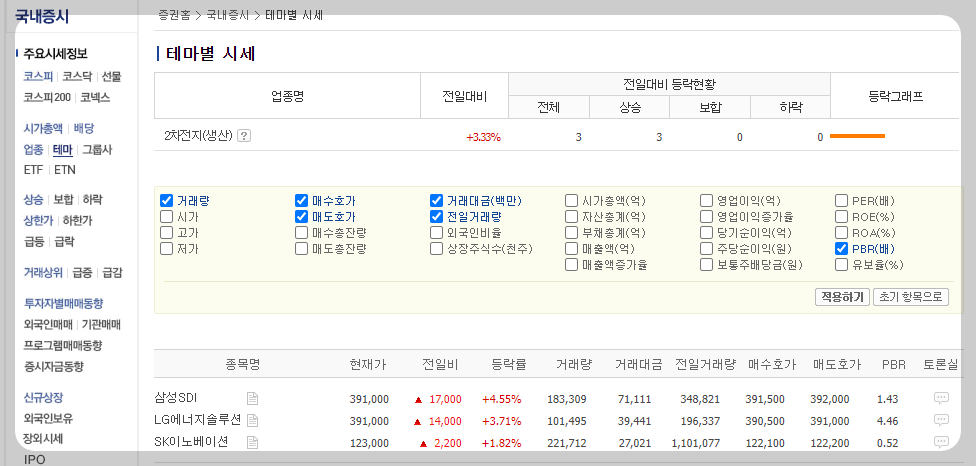Image resolution: width=976 pixels, height=466 pixels.
Task: Open 상한가 in the sidebar
Action: 38,220
